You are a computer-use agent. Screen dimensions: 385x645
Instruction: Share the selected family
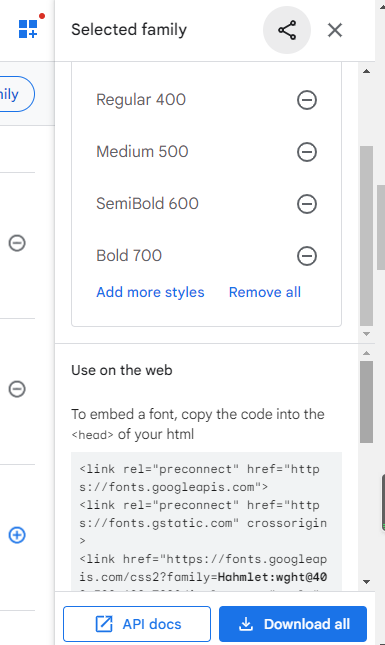click(x=287, y=30)
